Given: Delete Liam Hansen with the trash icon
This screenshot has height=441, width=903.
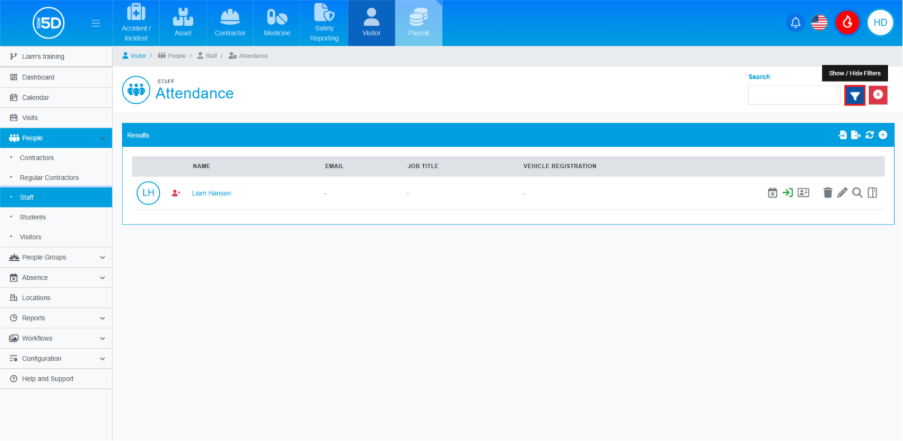Looking at the screenshot, I should [x=827, y=192].
